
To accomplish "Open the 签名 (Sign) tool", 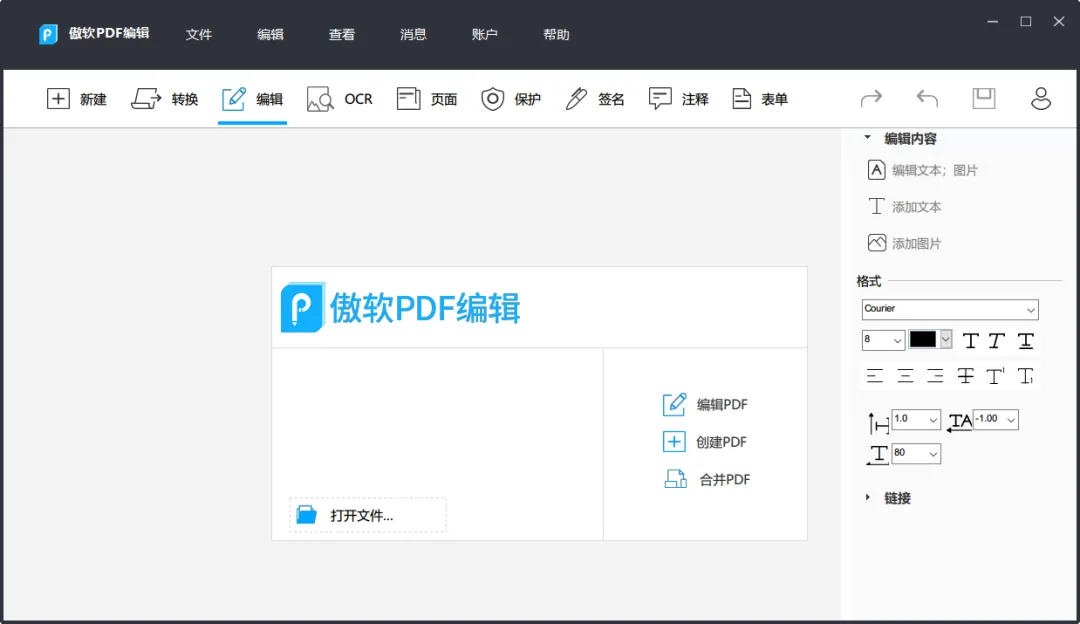I will tap(594, 99).
